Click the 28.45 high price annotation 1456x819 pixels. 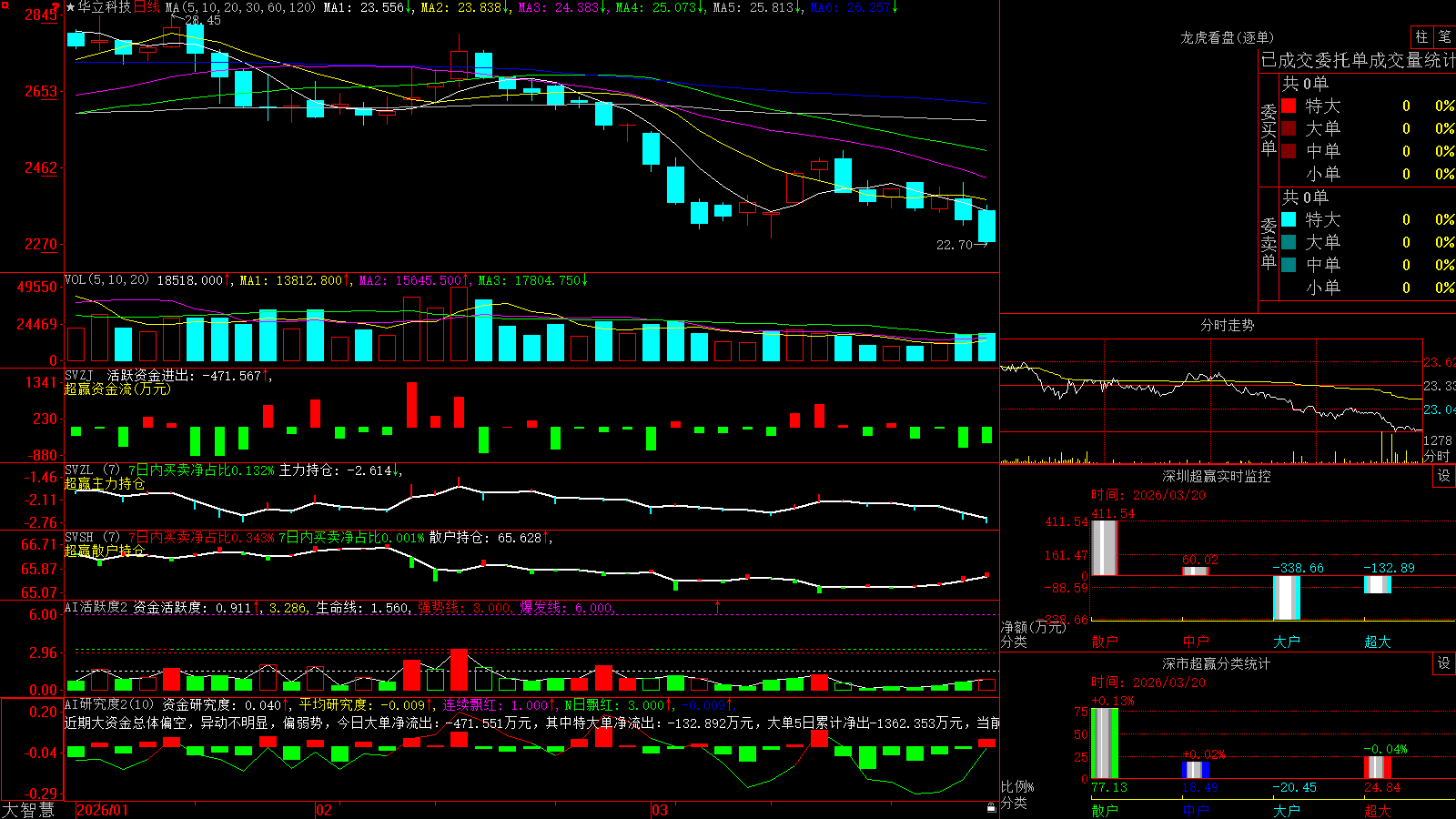click(202, 20)
